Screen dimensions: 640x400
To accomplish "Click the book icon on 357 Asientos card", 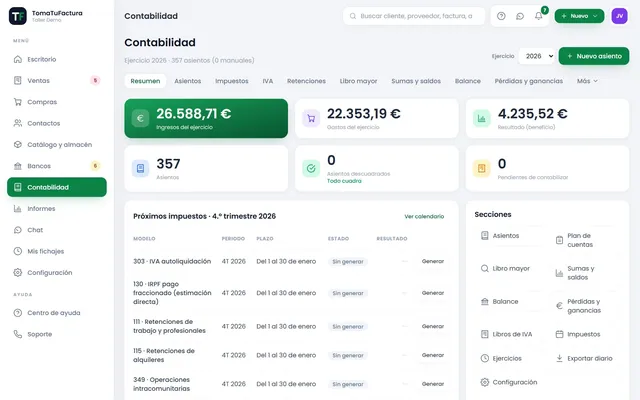I will click(x=140, y=168).
